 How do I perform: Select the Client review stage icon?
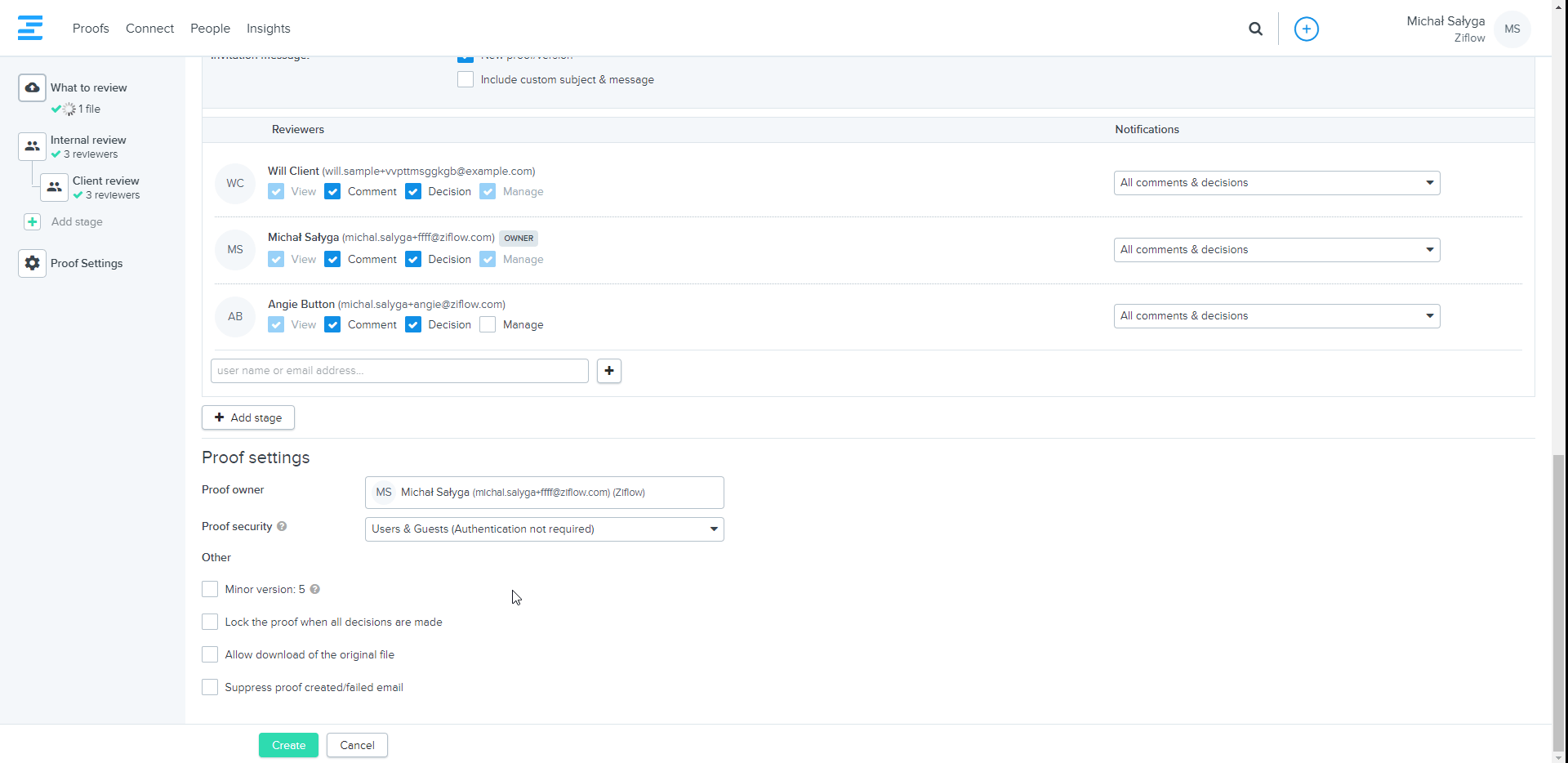point(54,187)
